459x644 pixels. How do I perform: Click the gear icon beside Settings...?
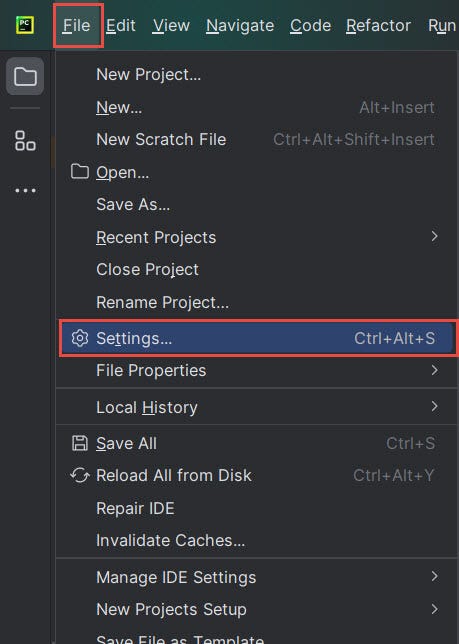[80, 338]
